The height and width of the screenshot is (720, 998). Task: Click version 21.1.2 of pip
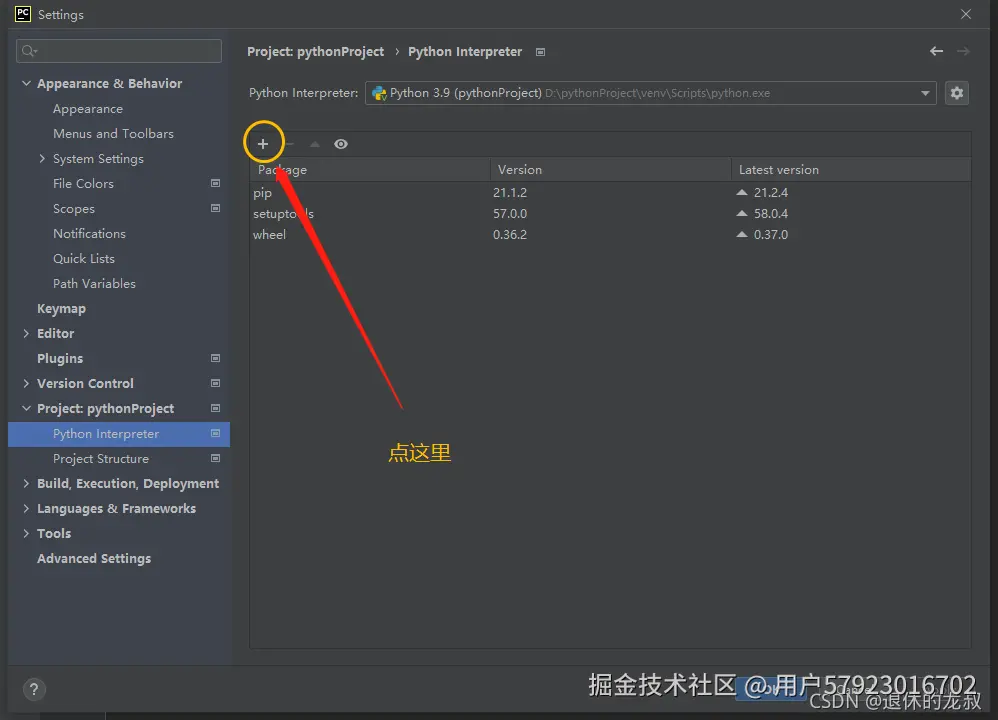[x=510, y=192]
